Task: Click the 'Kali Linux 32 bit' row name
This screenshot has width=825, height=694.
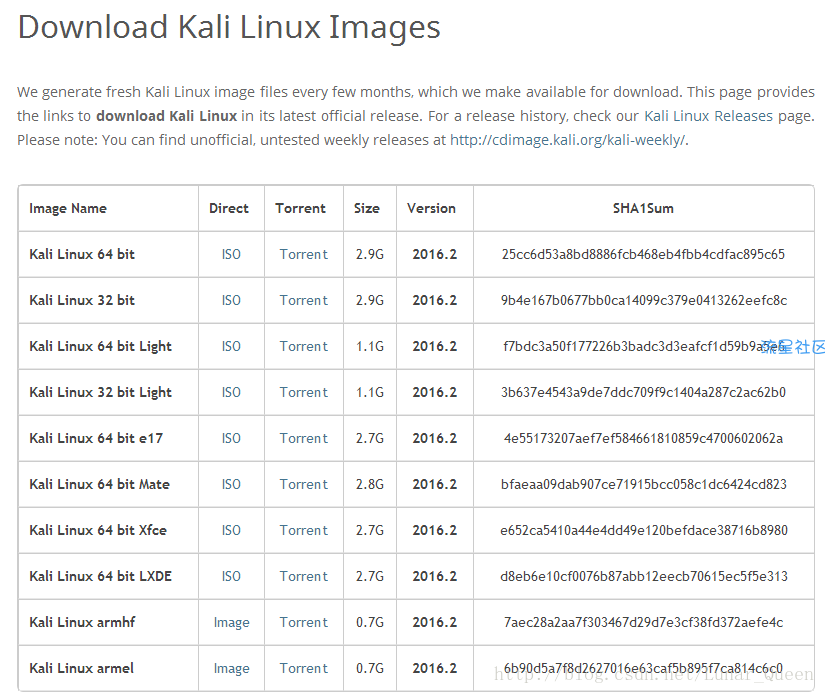Action: point(82,300)
